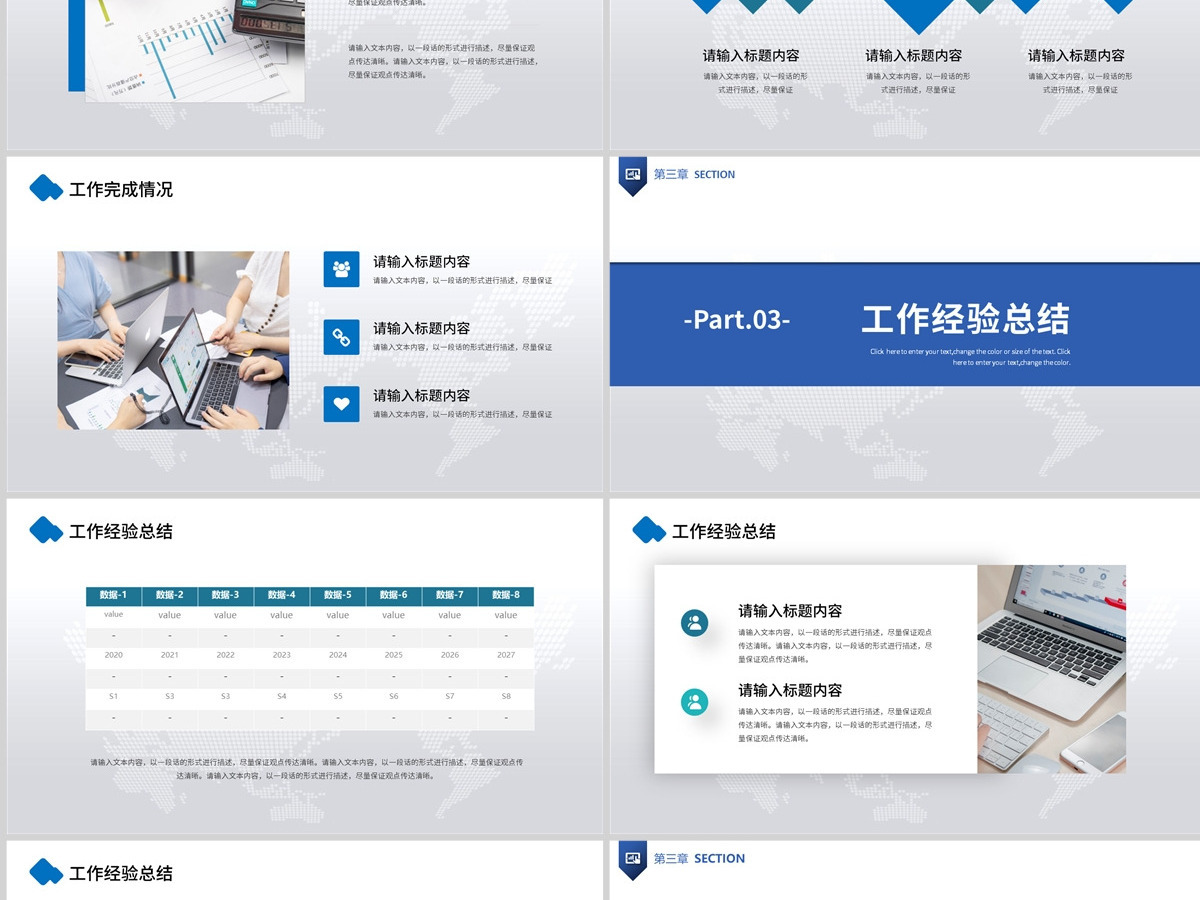This screenshot has height=900, width=1200.
Task: Click the S1 table cell
Action: pos(113,696)
